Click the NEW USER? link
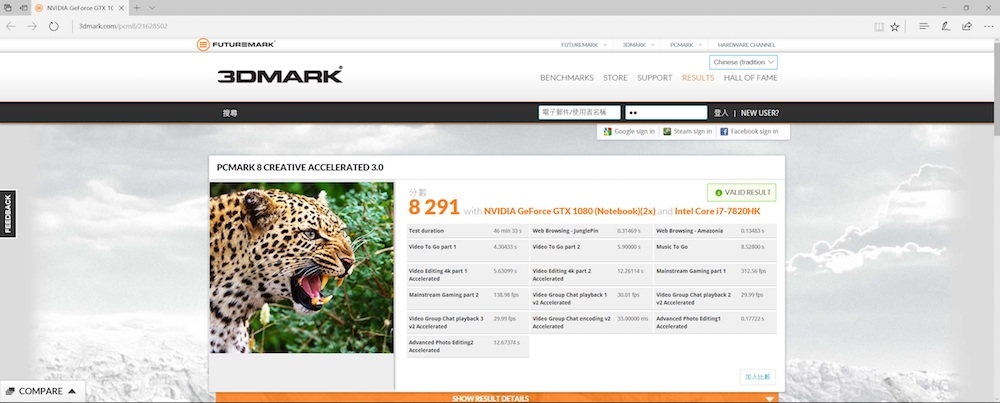Viewport: 1000px width, 403px height. tap(760, 113)
